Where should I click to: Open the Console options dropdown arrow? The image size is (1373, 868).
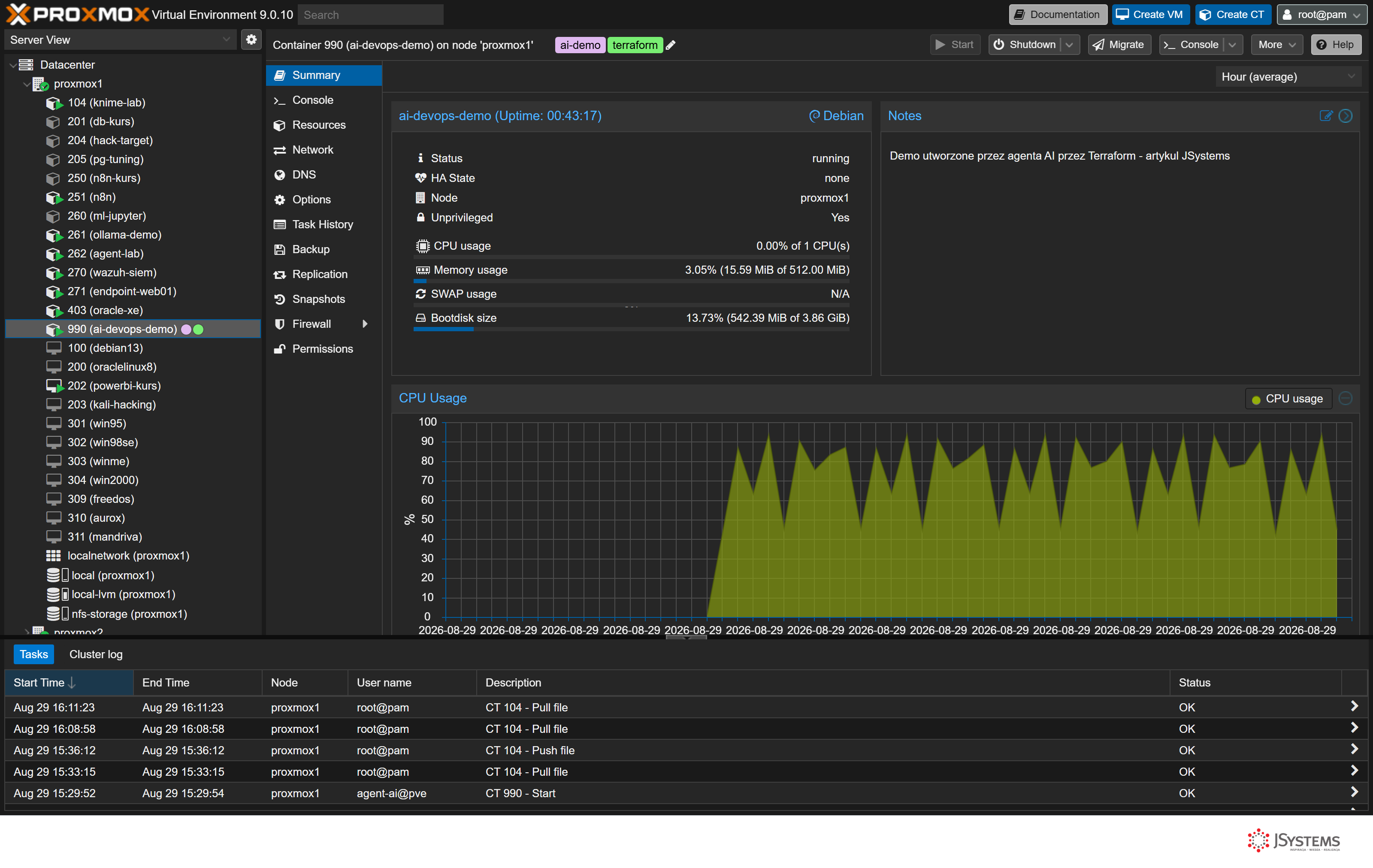(1233, 45)
